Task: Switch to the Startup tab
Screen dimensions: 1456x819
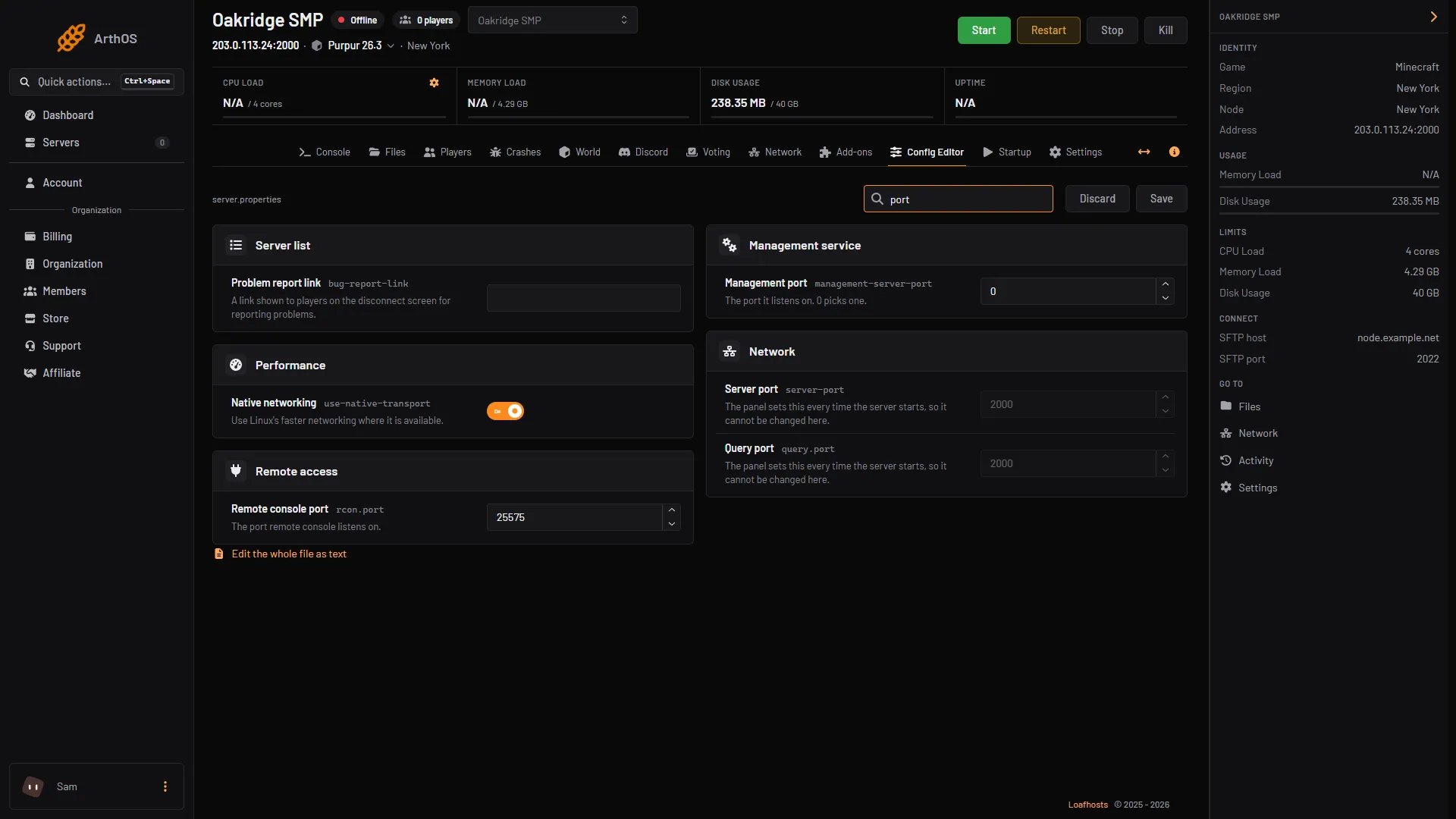Action: [x=1007, y=152]
